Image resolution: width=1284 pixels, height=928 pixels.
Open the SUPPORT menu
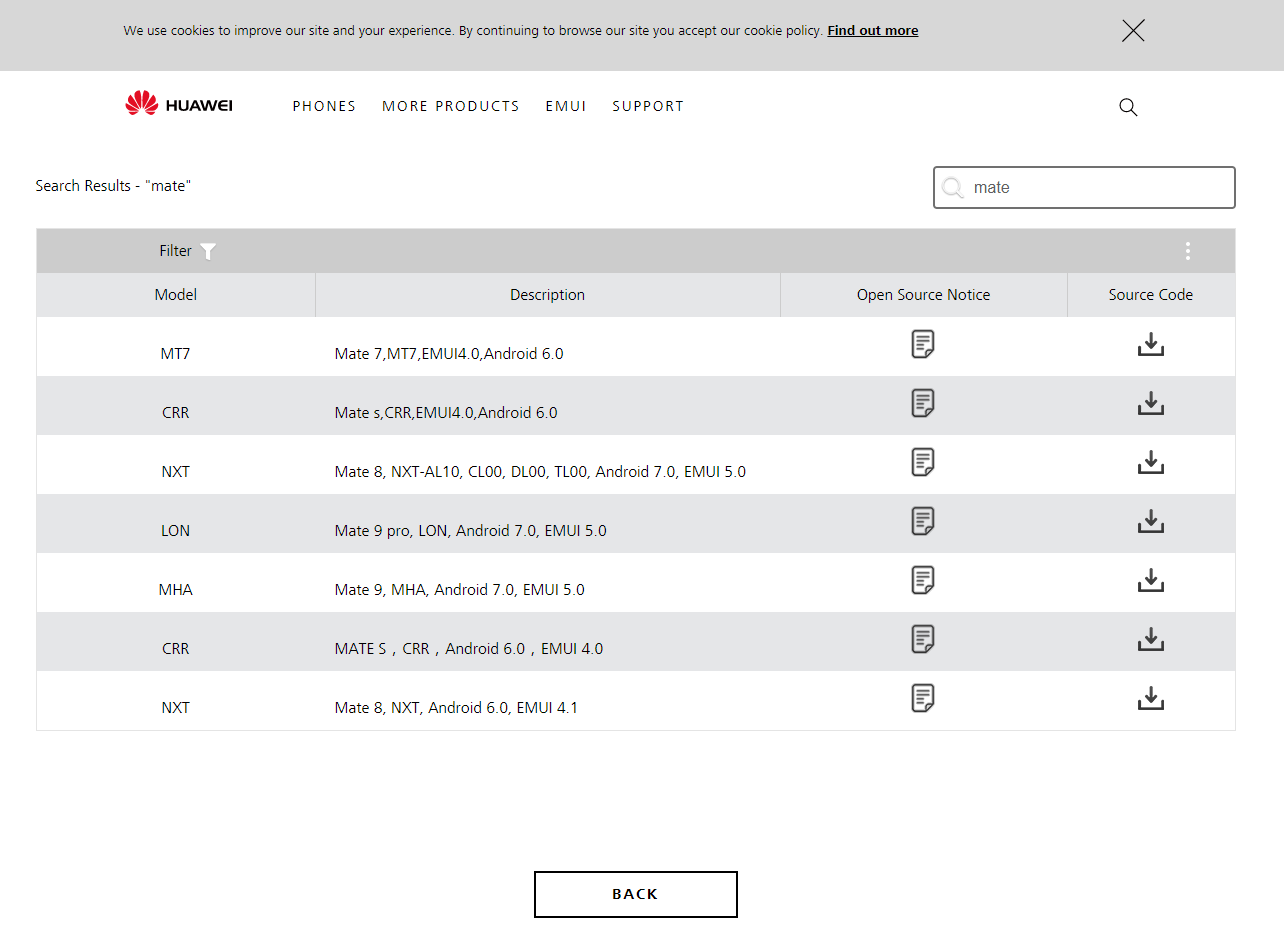click(x=648, y=106)
